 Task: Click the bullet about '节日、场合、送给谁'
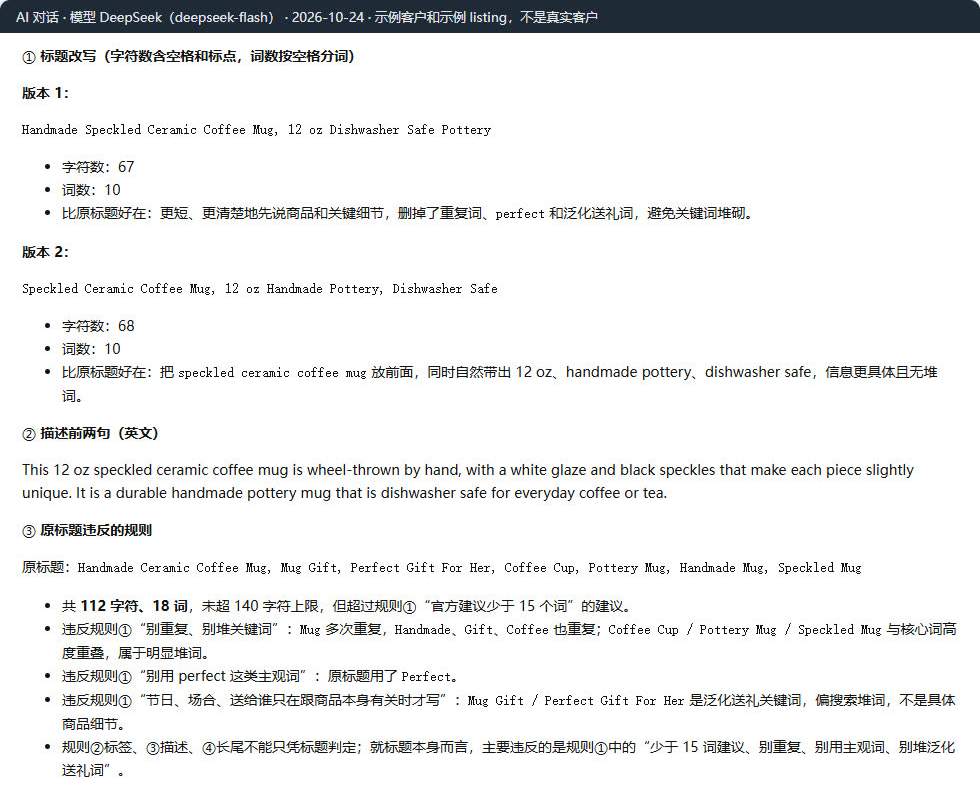tap(509, 711)
